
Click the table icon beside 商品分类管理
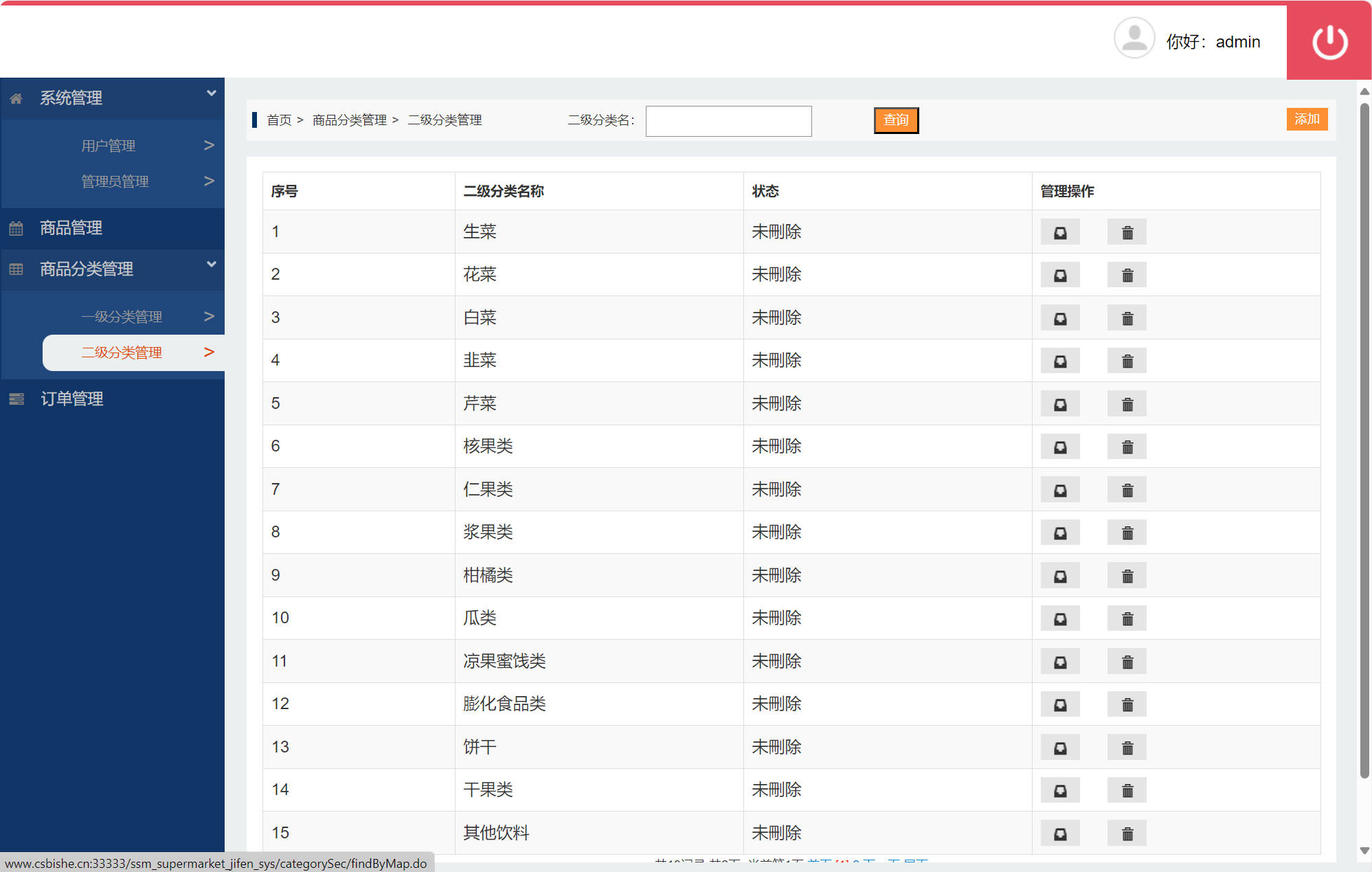coord(16,269)
